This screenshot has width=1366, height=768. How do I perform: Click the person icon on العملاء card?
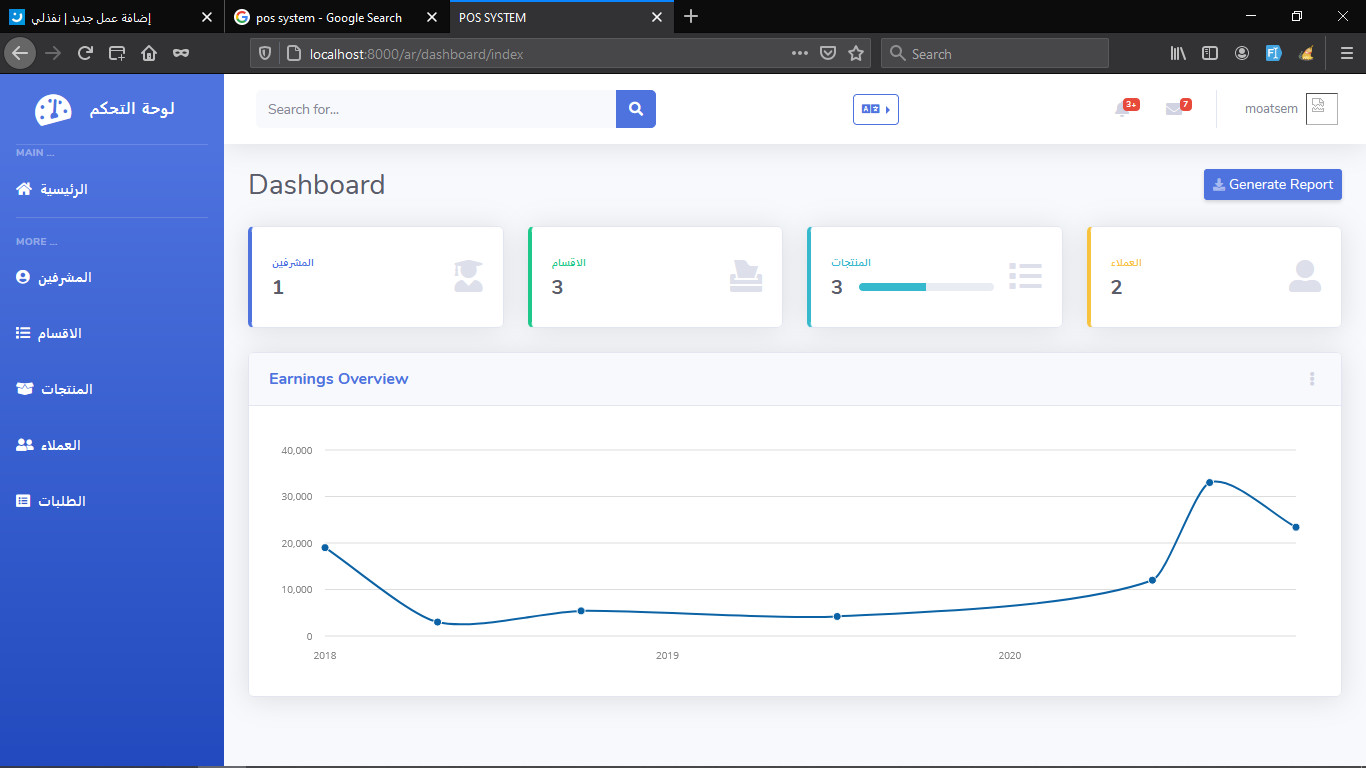(x=1305, y=276)
